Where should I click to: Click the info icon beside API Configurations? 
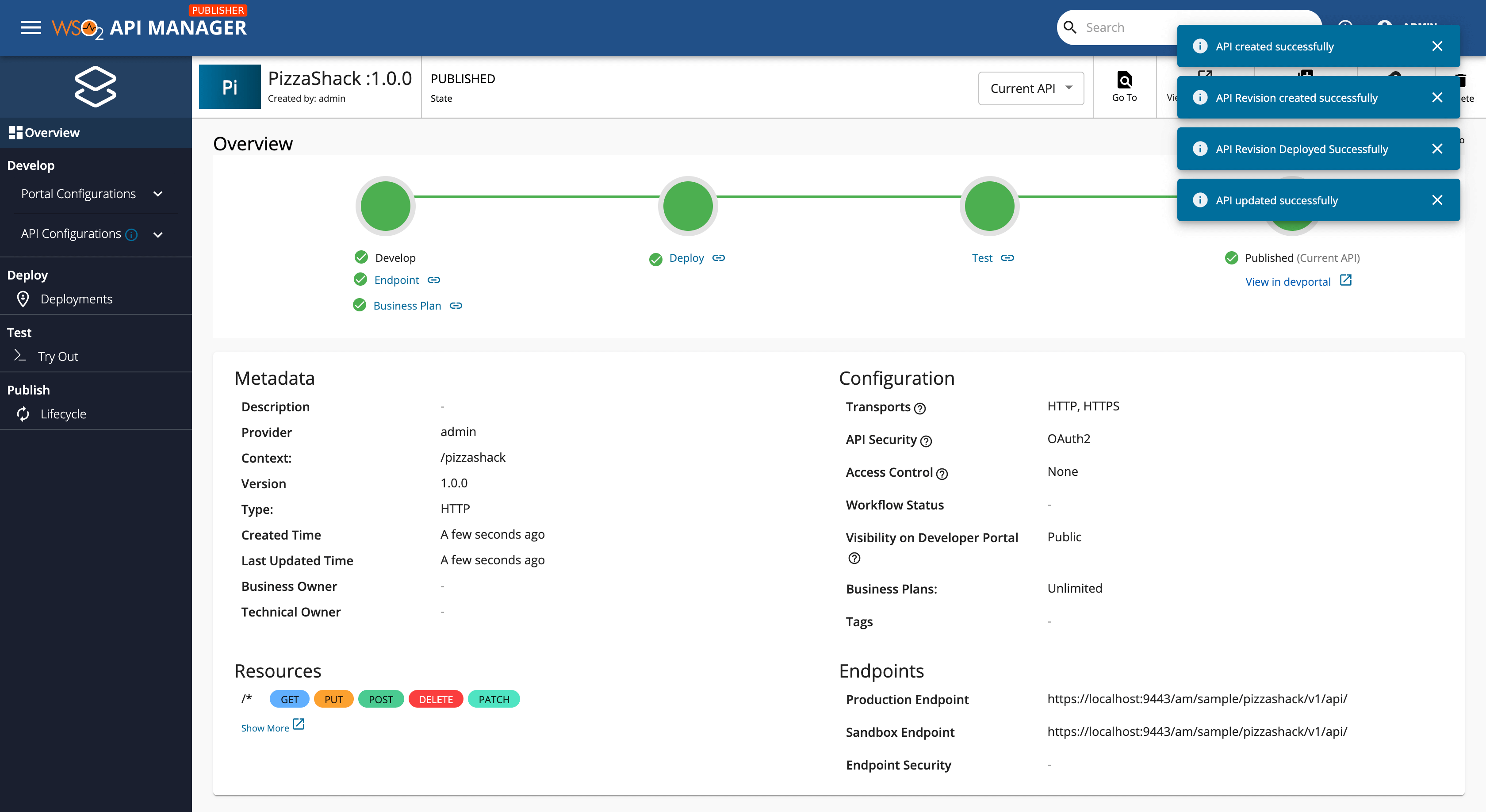tap(131, 234)
